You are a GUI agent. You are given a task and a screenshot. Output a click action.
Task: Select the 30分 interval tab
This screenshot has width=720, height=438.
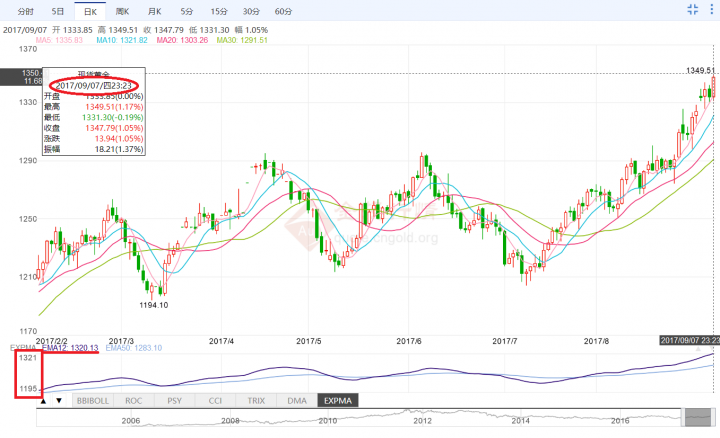(252, 10)
